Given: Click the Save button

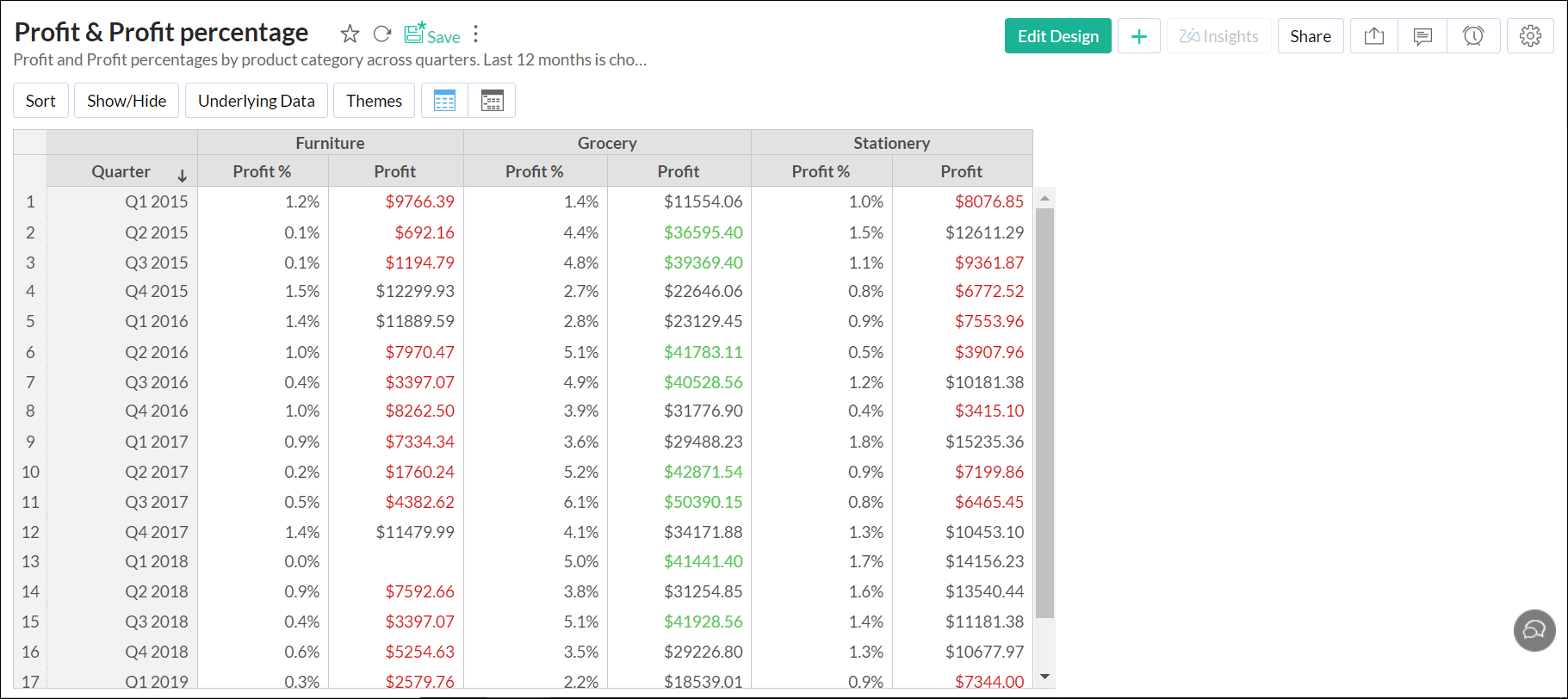Looking at the screenshot, I should [x=432, y=34].
